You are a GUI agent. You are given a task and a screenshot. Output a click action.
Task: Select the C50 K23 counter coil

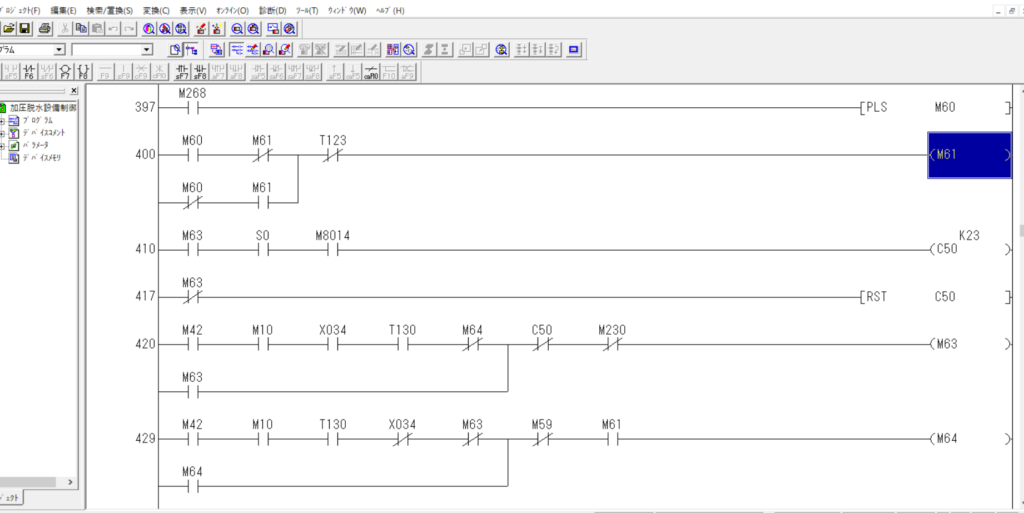pyautogui.click(x=969, y=244)
